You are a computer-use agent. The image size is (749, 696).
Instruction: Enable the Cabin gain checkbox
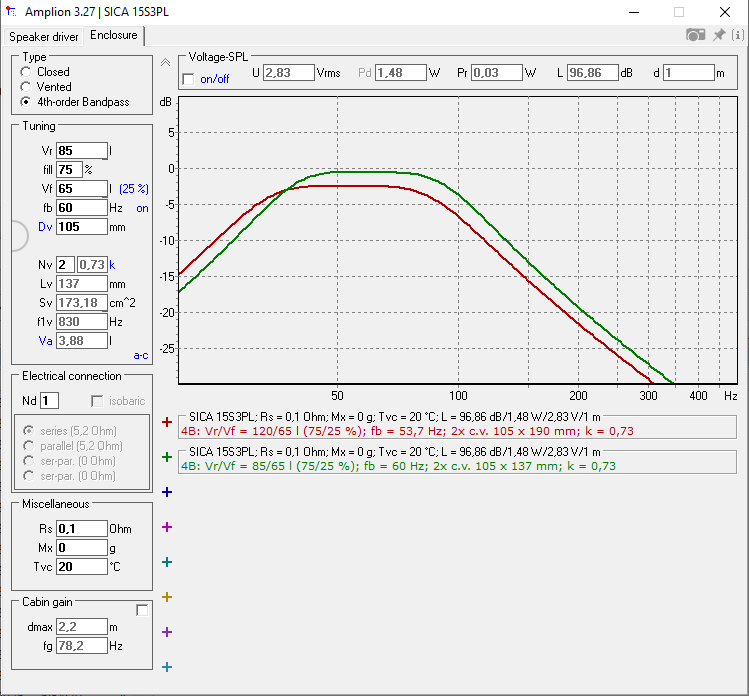point(142,610)
